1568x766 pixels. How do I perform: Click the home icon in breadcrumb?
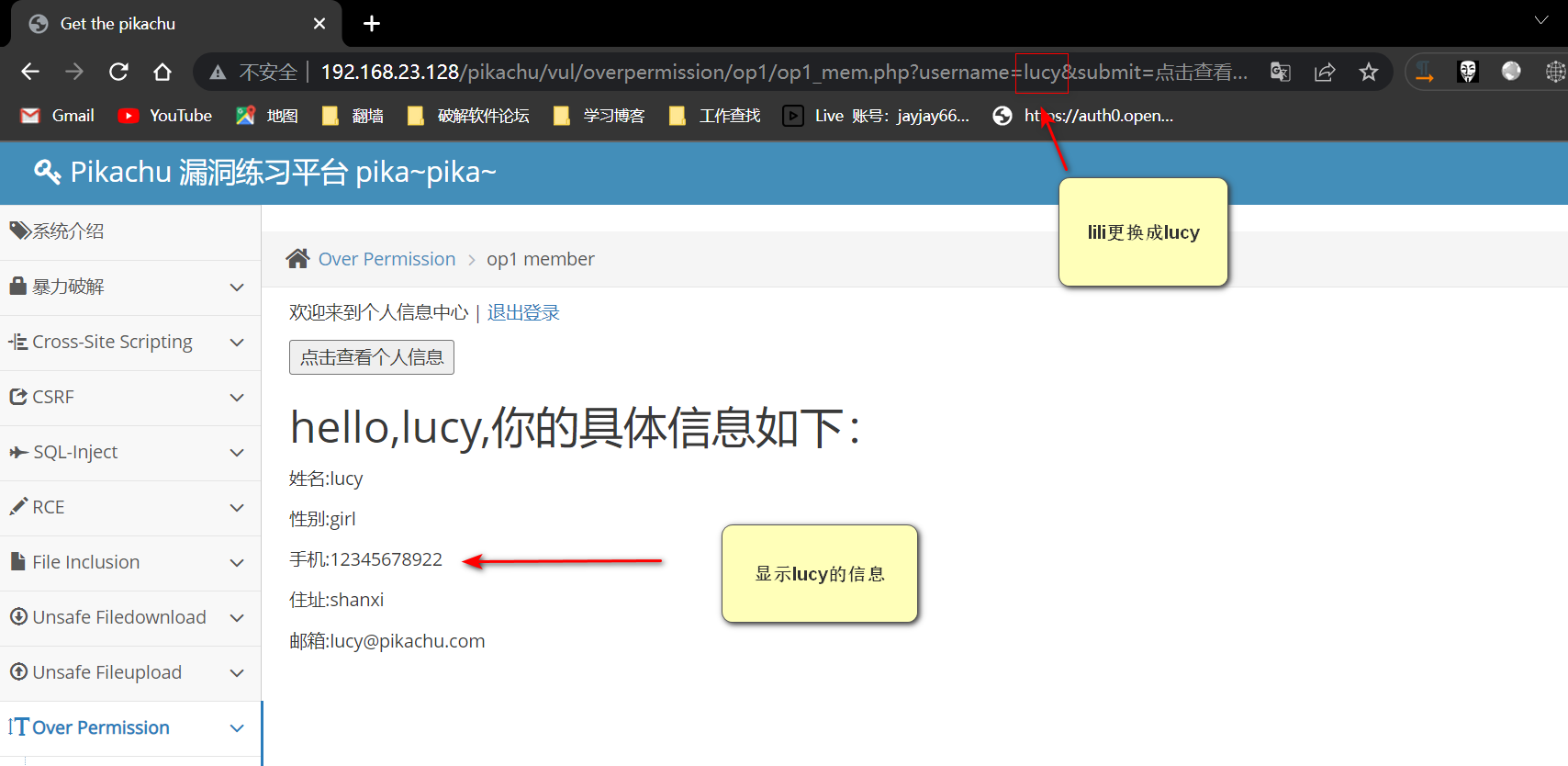pyautogui.click(x=297, y=259)
